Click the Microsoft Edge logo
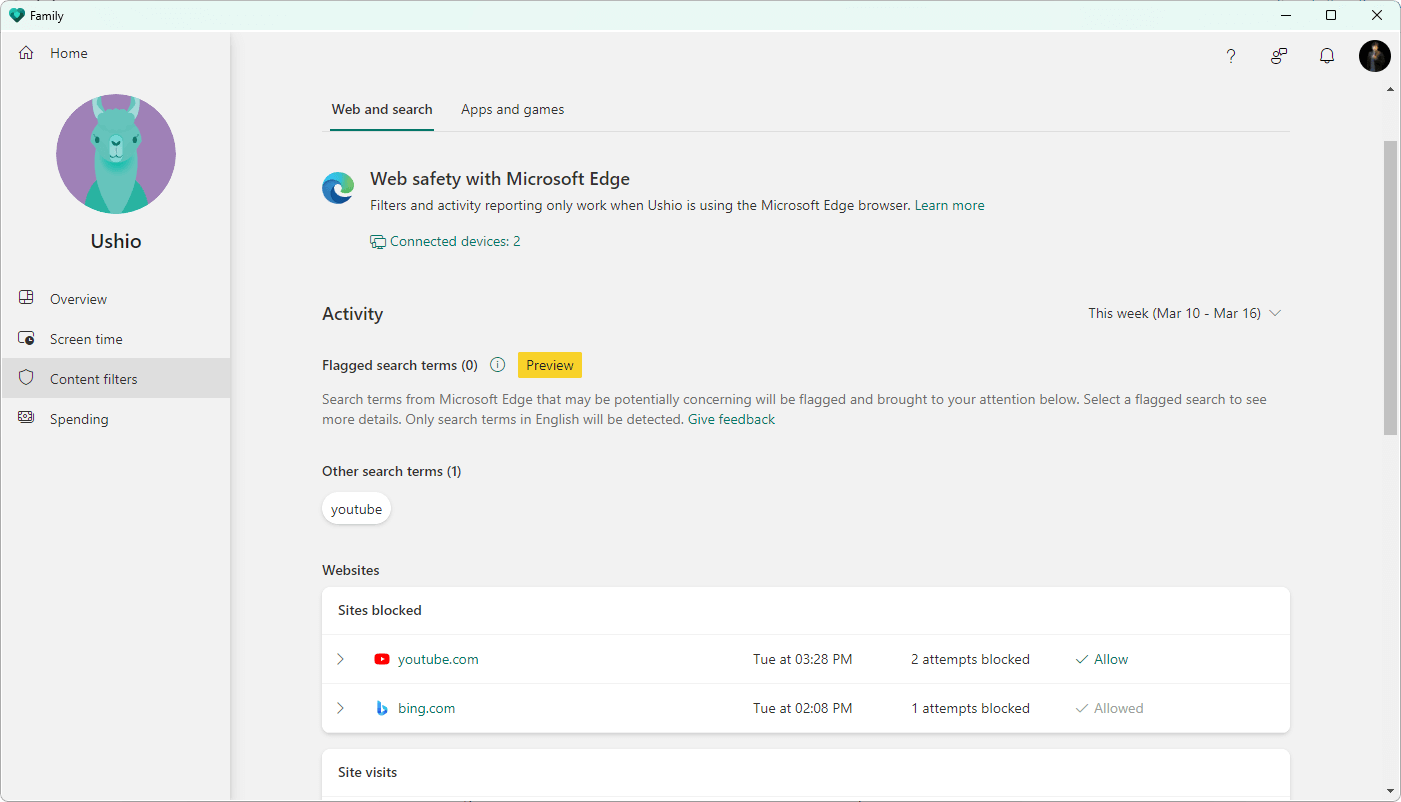This screenshot has width=1401, height=802. pos(338,188)
